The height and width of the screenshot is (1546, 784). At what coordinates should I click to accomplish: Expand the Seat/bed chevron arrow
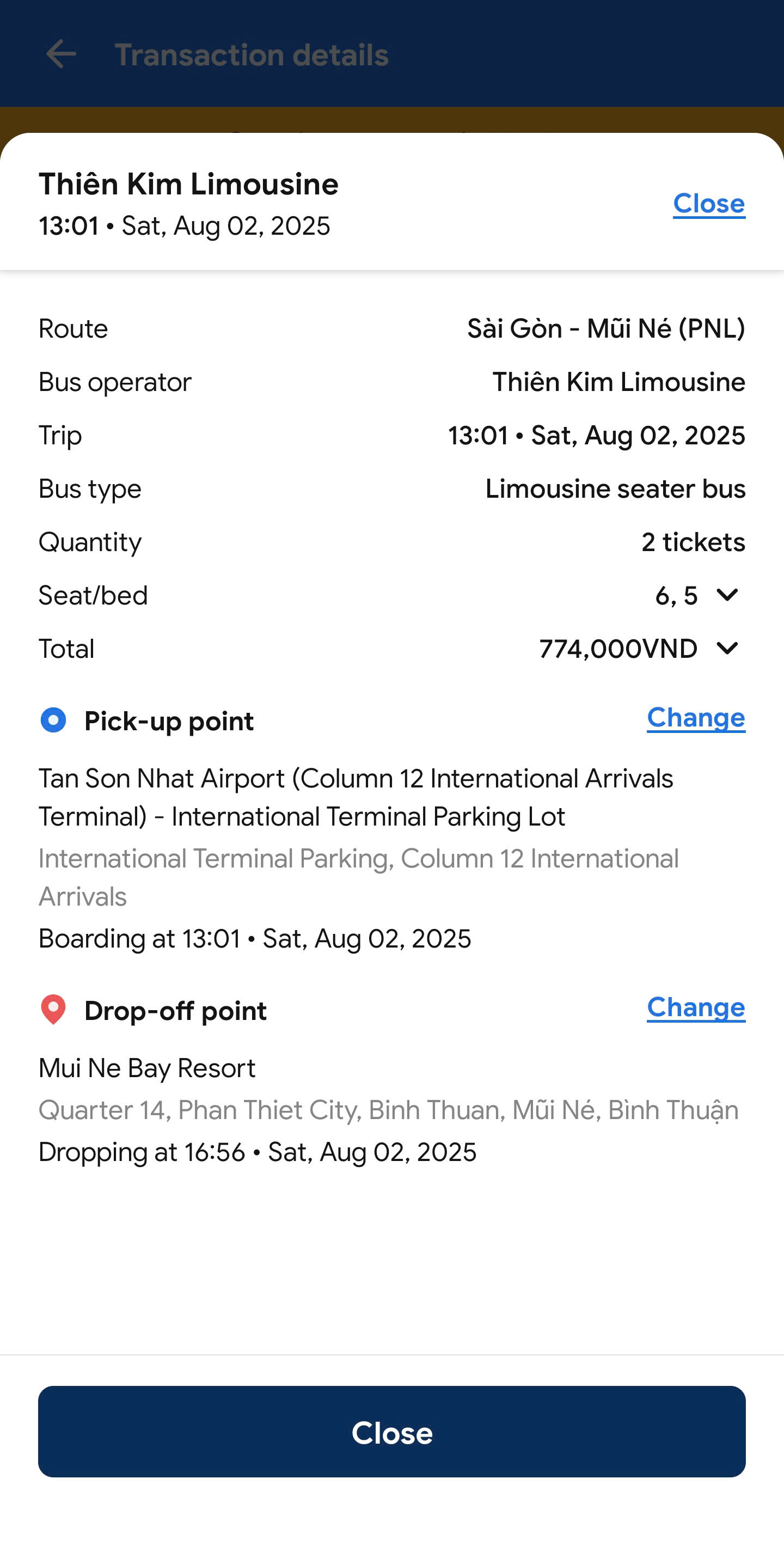[x=727, y=595]
